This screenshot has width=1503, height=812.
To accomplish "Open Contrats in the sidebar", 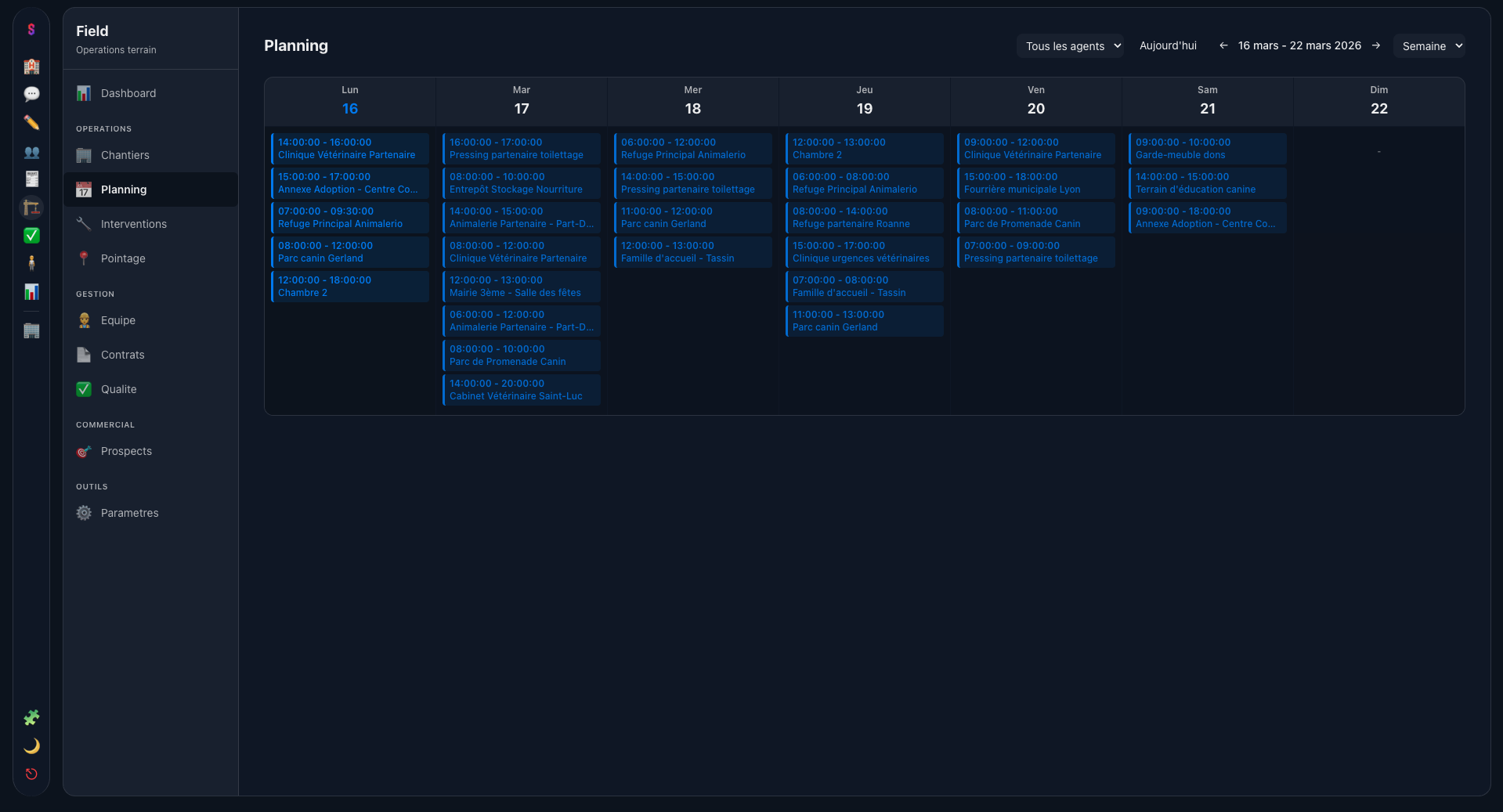I will pyautogui.click(x=150, y=355).
